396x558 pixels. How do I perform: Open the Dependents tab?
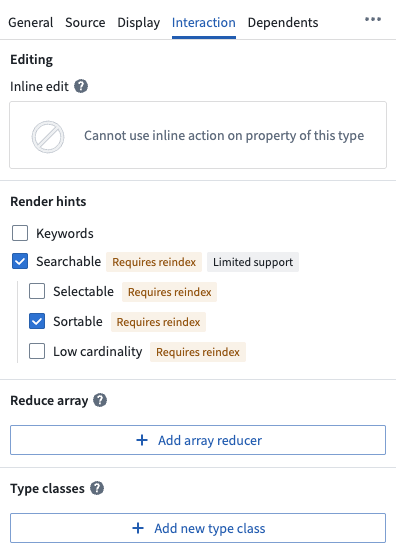(283, 23)
